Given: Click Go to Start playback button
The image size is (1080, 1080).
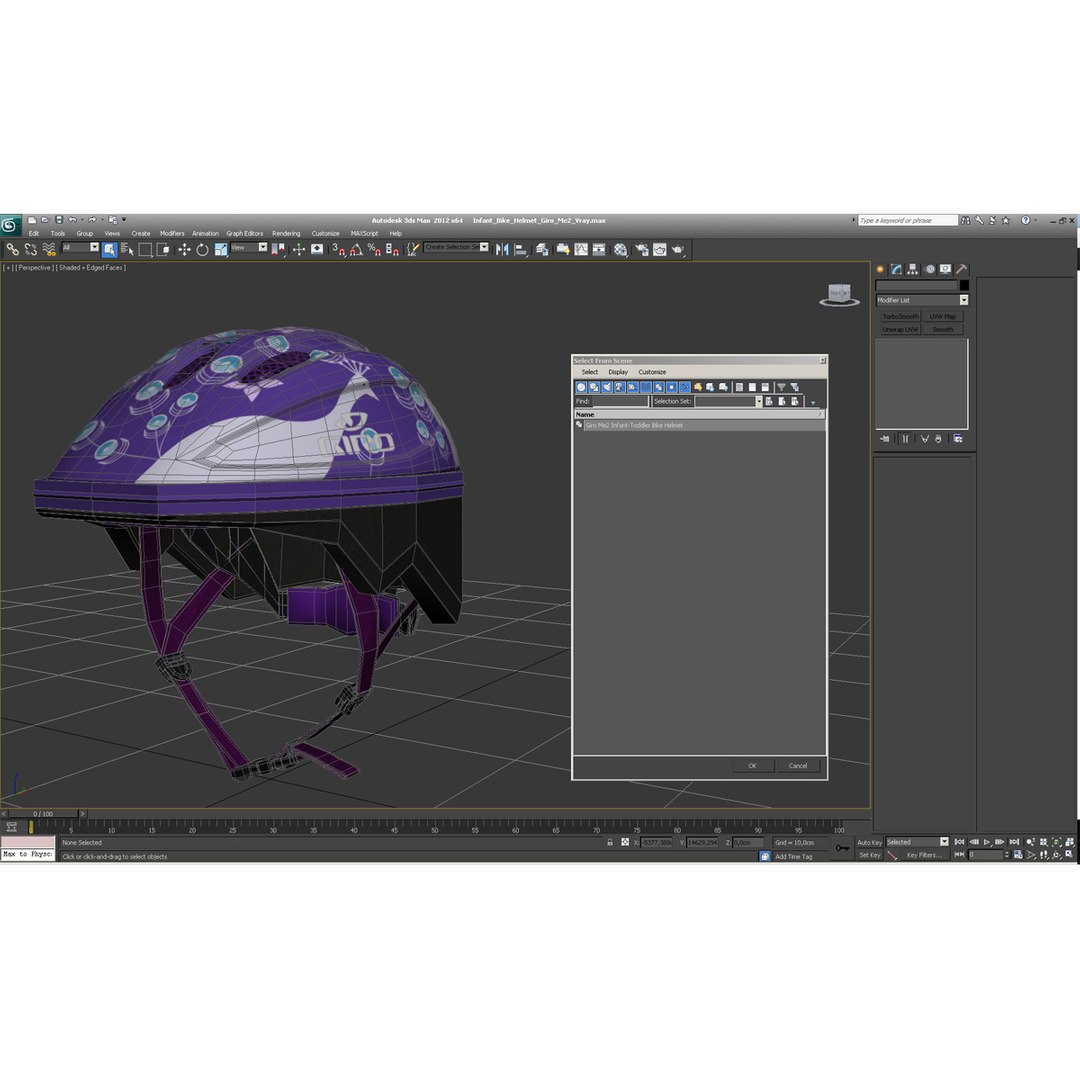Looking at the screenshot, I should pos(959,842).
